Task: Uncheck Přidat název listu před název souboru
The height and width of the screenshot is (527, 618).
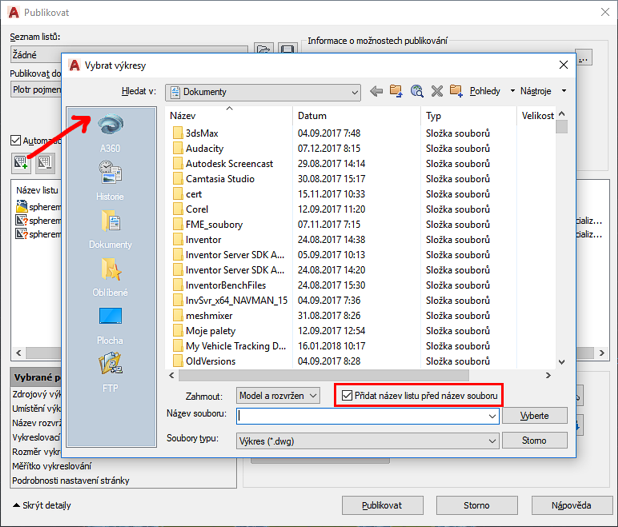Action: pyautogui.click(x=347, y=396)
